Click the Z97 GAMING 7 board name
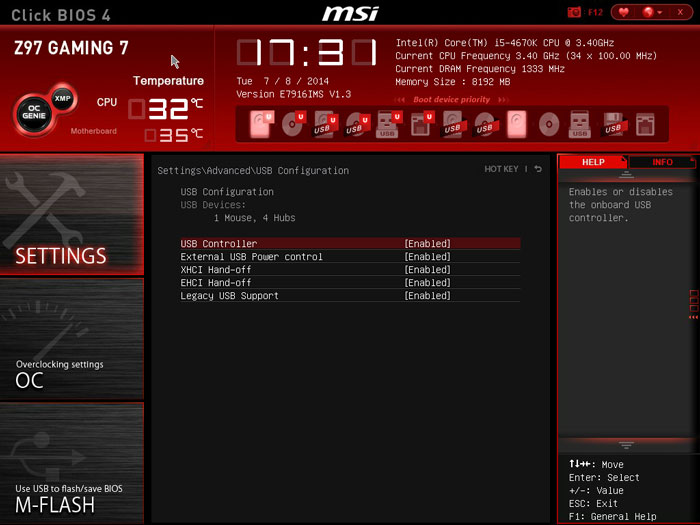The width and height of the screenshot is (700, 525). click(71, 48)
